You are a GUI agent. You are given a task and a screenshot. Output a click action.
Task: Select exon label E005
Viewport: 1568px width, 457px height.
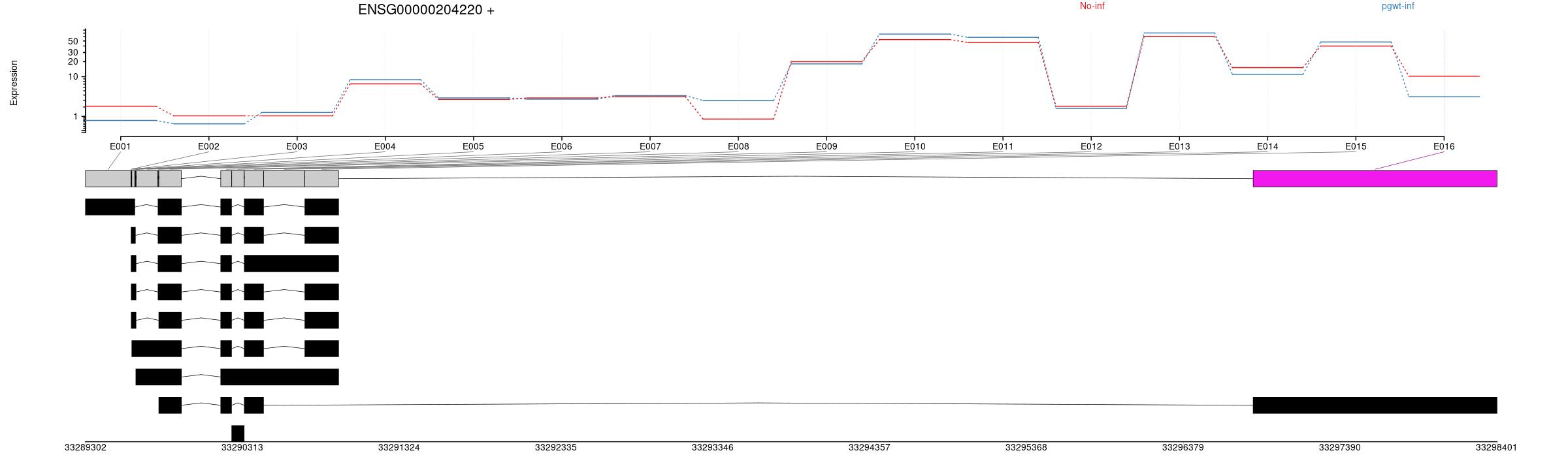click(x=473, y=146)
